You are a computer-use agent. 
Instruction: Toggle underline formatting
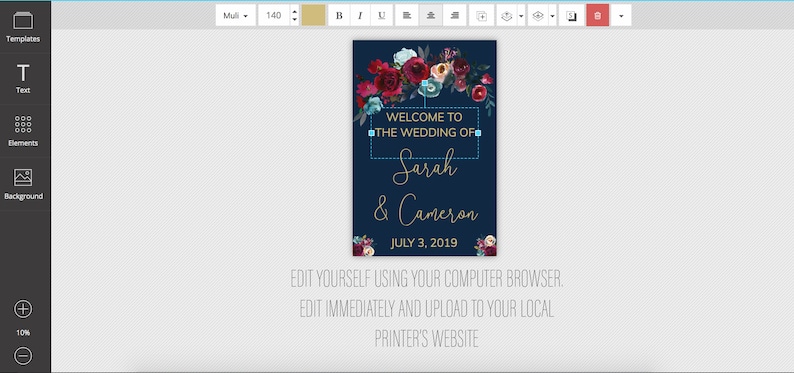[382, 16]
